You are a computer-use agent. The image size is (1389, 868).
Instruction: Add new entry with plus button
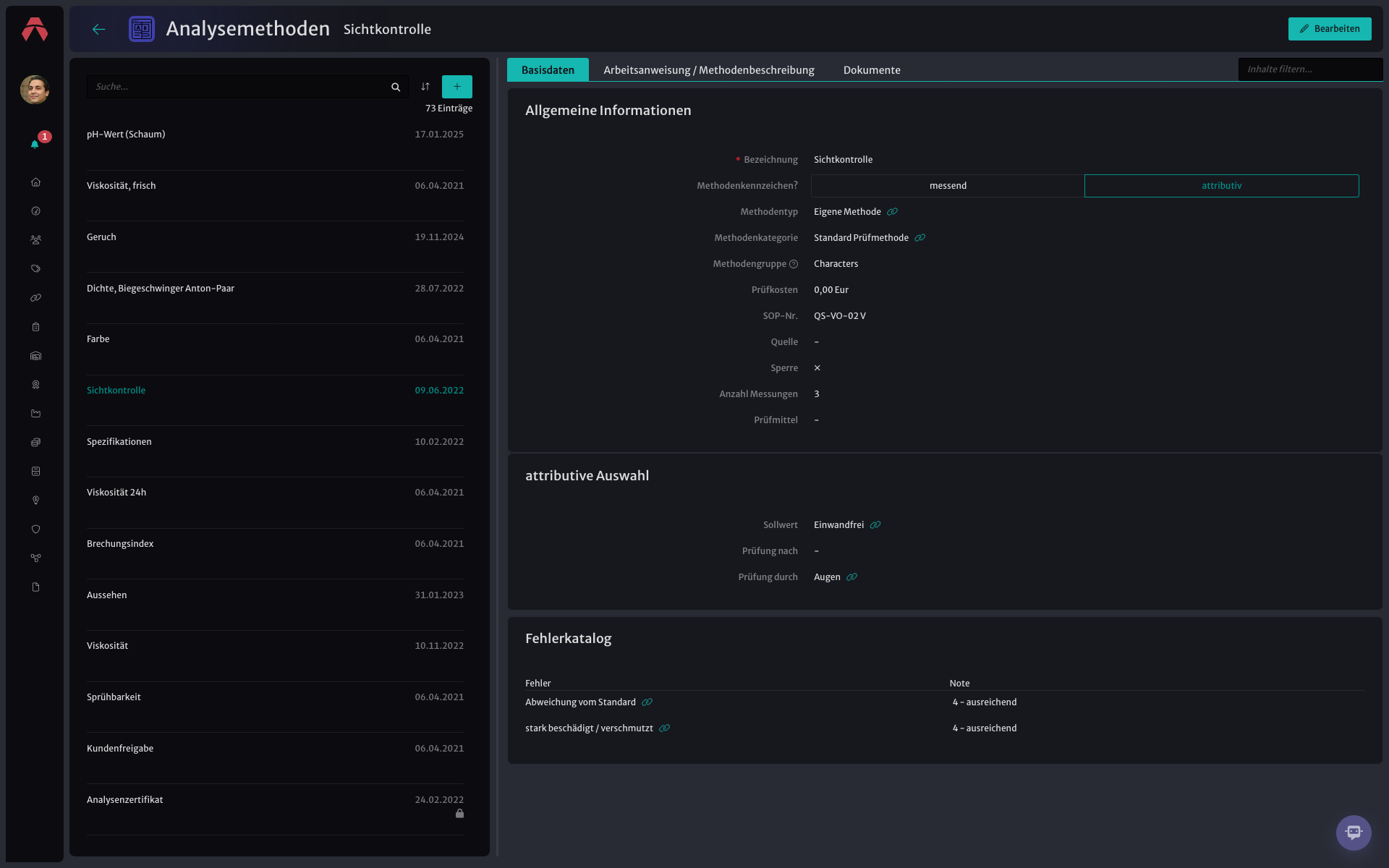click(457, 87)
